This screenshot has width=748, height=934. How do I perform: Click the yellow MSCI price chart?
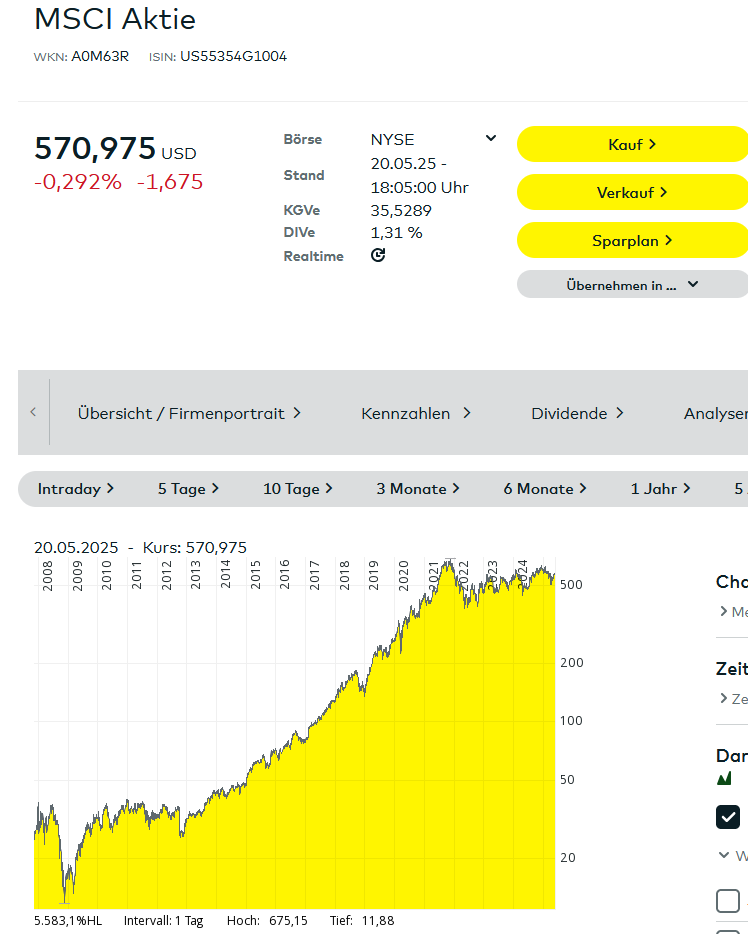click(x=295, y=733)
